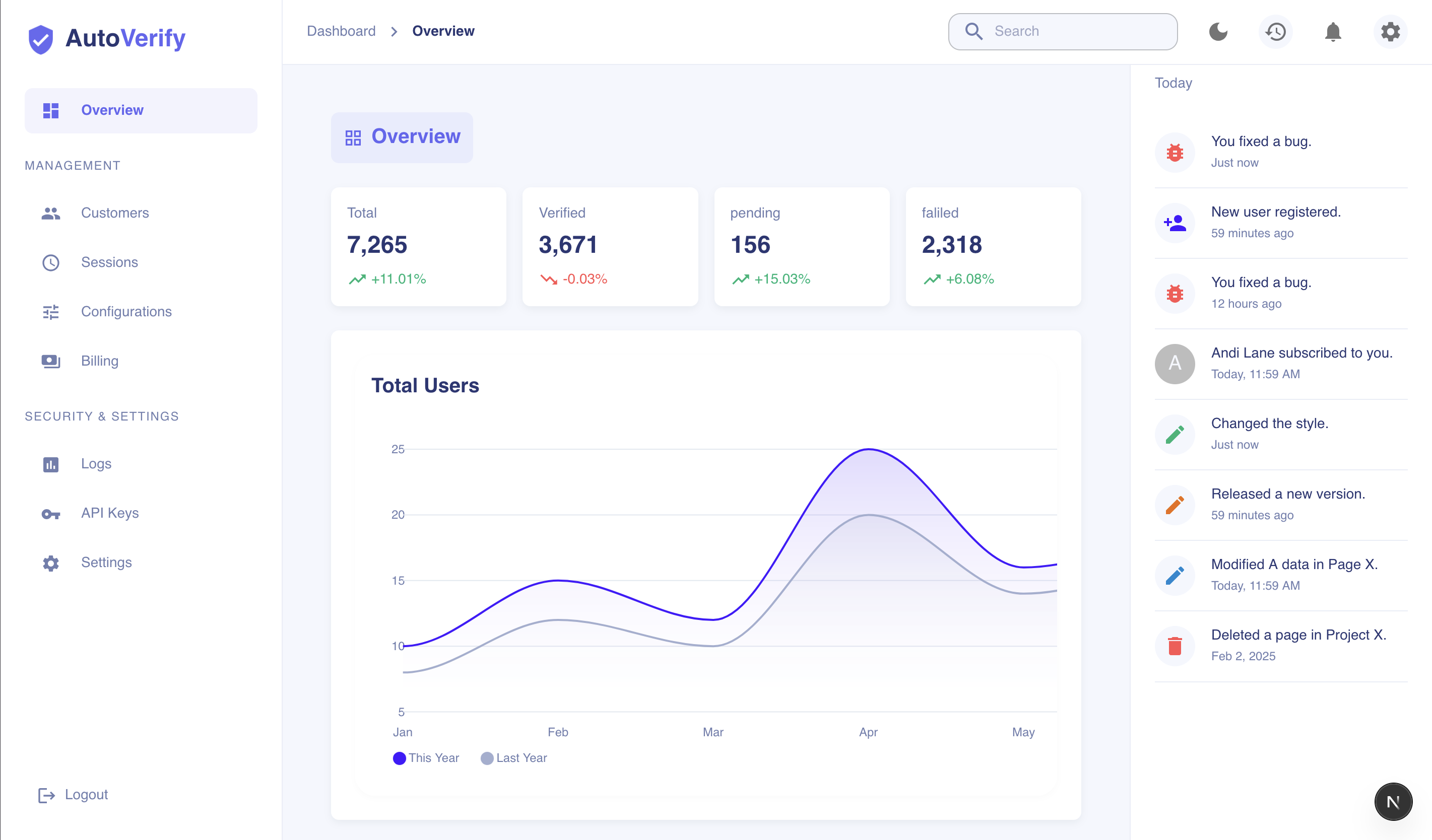This screenshot has width=1432, height=840.
Task: Open the history icon in the top bar
Action: pyautogui.click(x=1275, y=32)
